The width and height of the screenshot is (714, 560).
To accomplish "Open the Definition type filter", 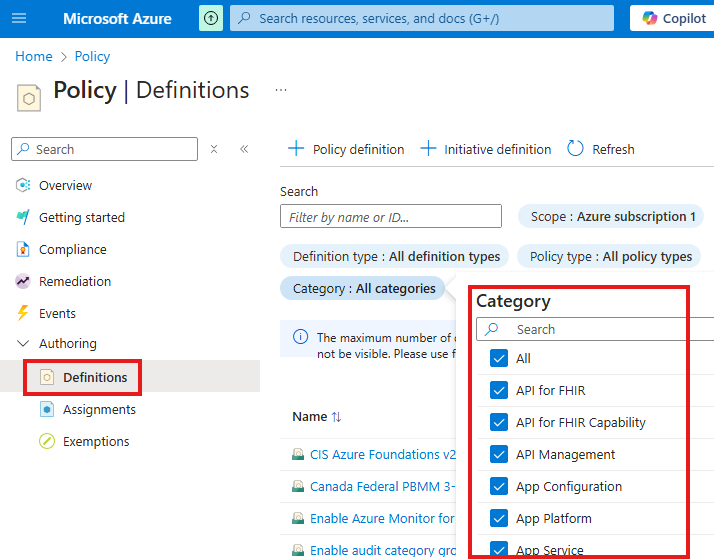I will pos(394,256).
